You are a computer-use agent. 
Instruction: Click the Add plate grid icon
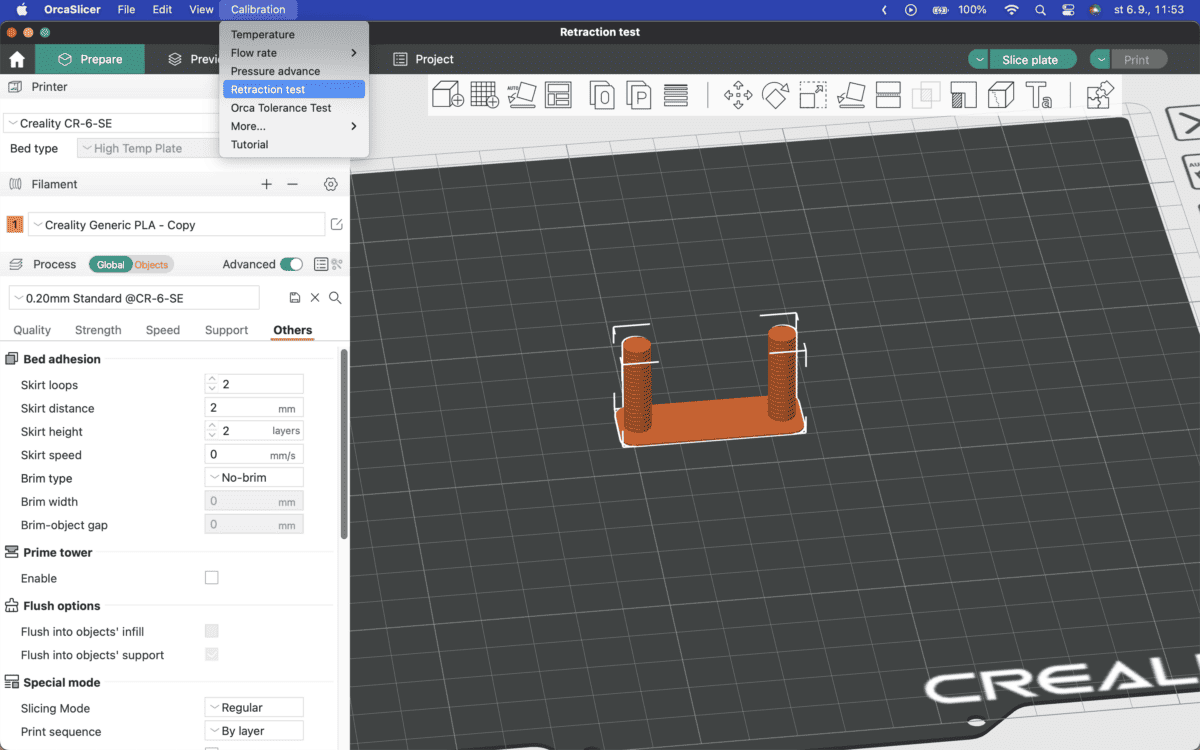(x=484, y=95)
